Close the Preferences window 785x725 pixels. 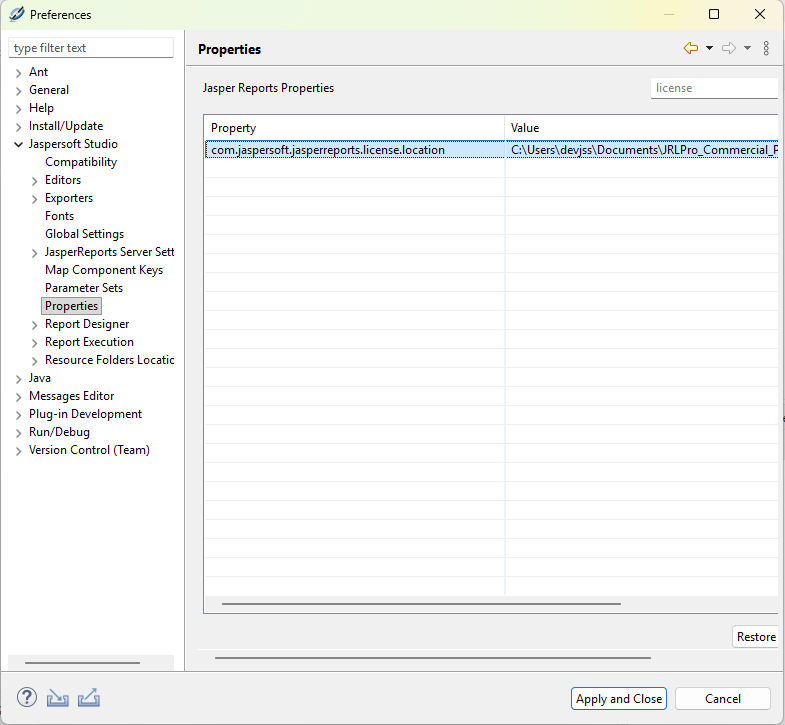[759, 15]
